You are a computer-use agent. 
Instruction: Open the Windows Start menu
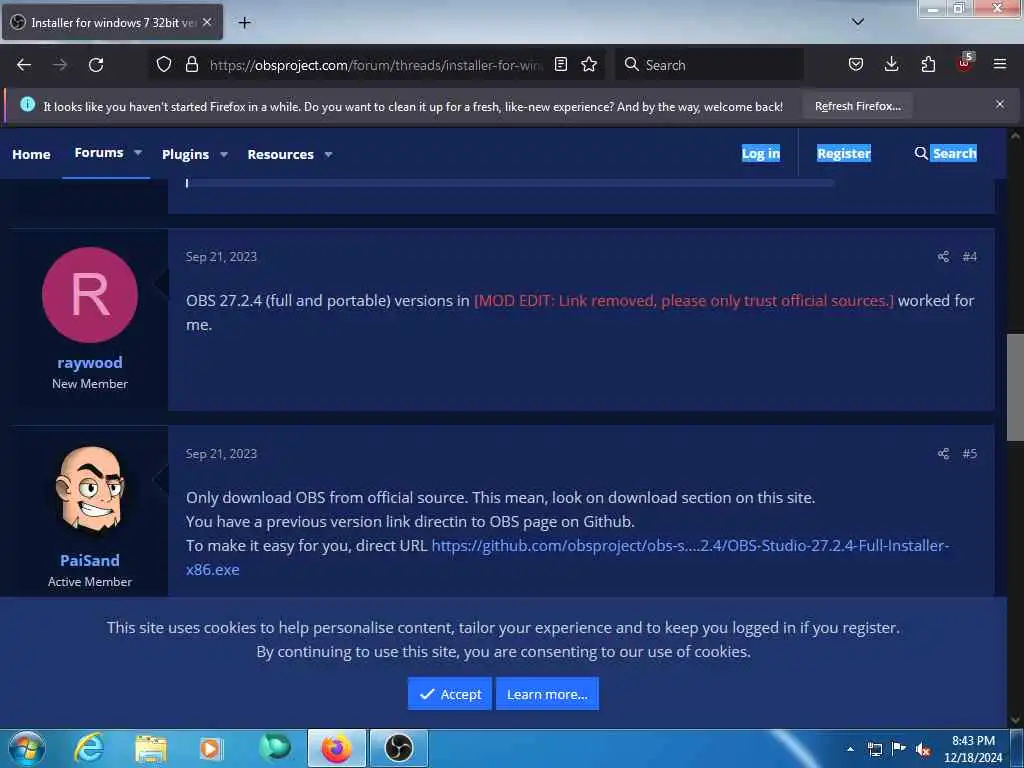pyautogui.click(x=27, y=748)
